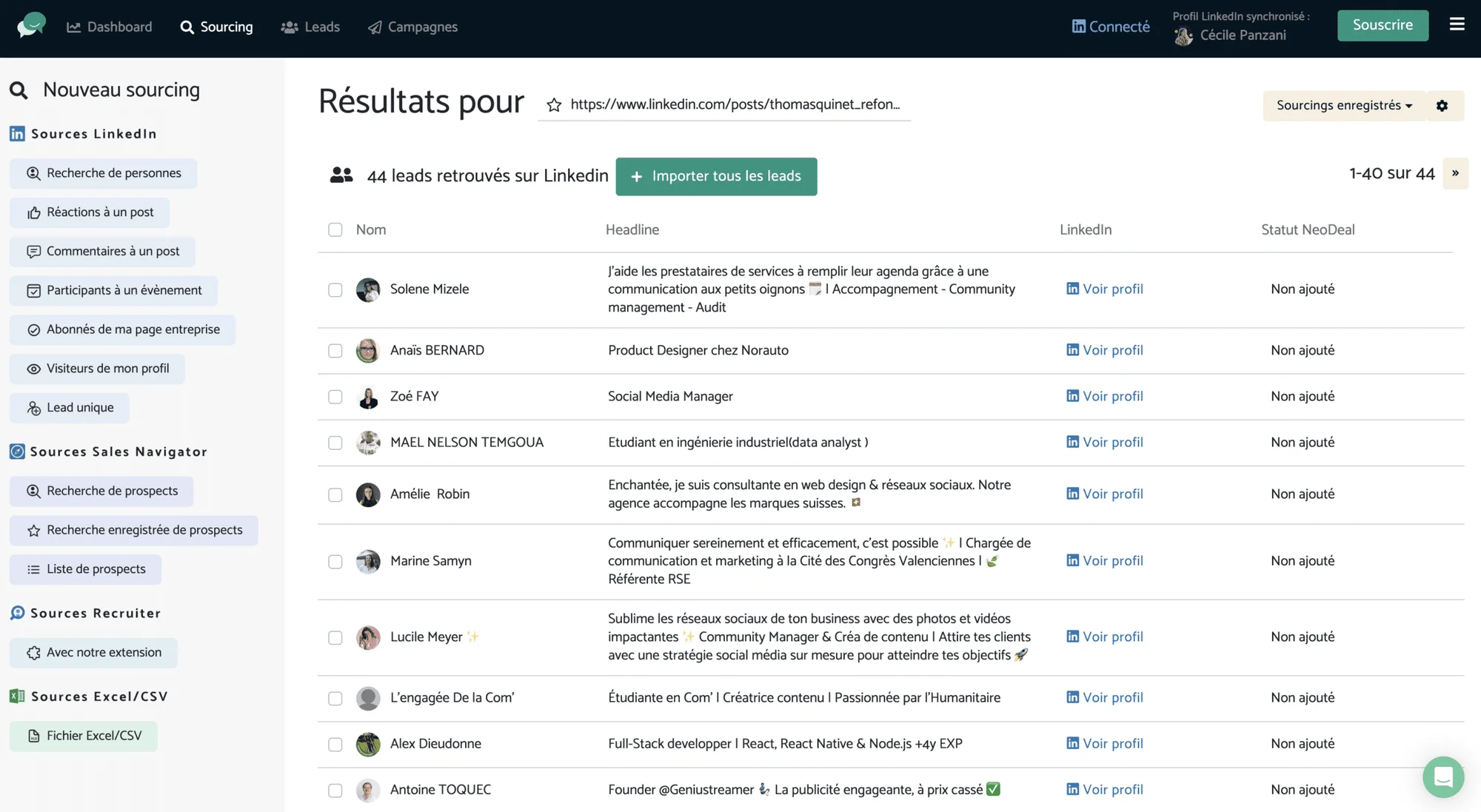Switch to the Campagnes tab
The width and height of the screenshot is (1481, 812).
(412, 27)
